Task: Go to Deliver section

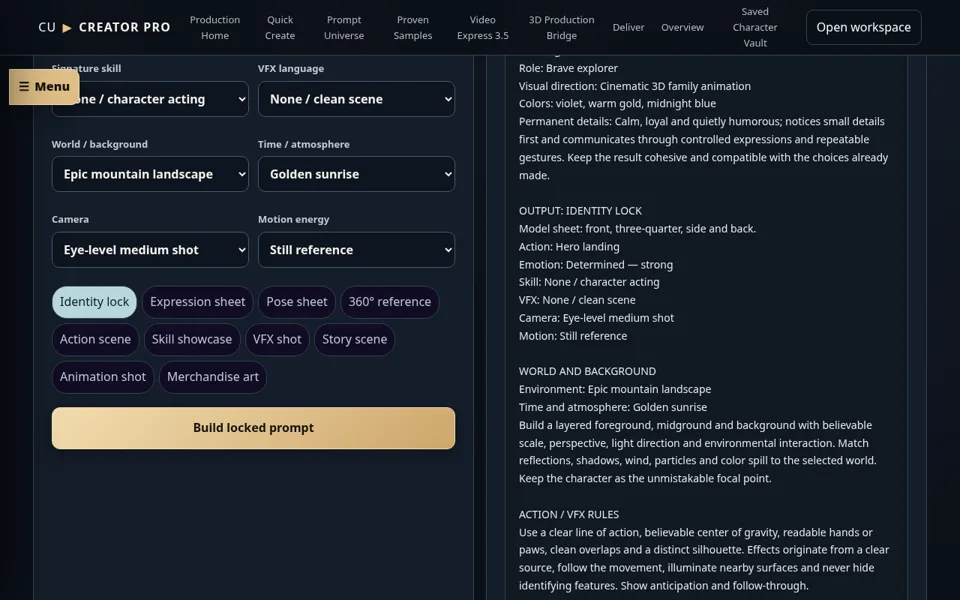Action: coord(628,28)
